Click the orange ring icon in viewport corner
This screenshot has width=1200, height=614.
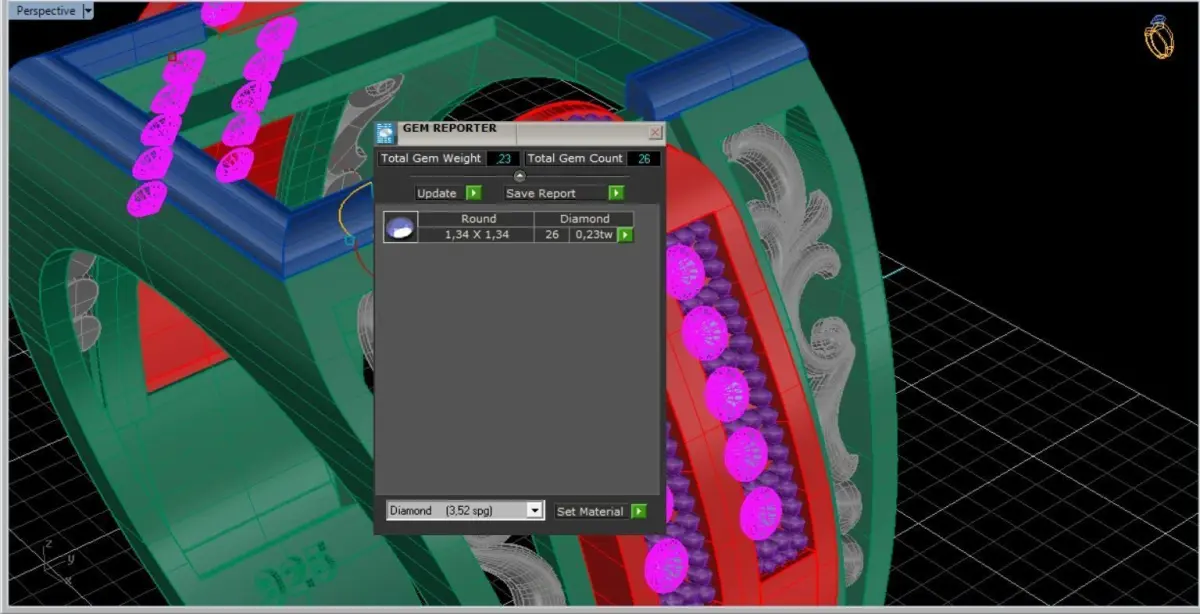tap(1160, 37)
